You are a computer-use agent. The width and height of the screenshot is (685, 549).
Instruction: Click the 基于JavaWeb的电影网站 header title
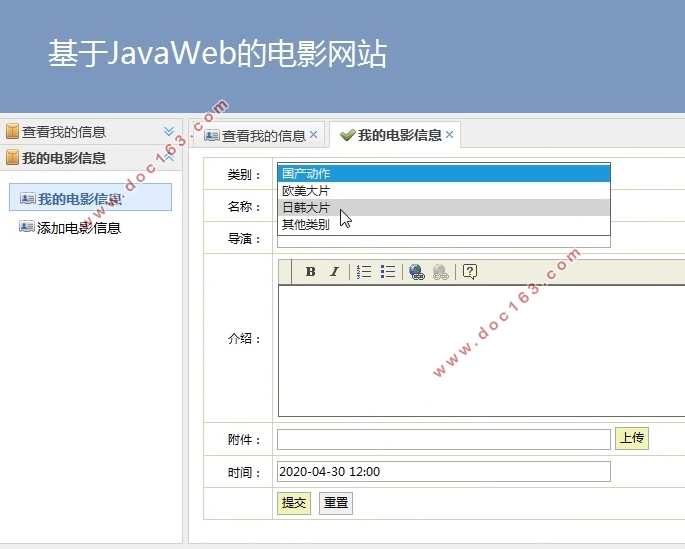218,54
